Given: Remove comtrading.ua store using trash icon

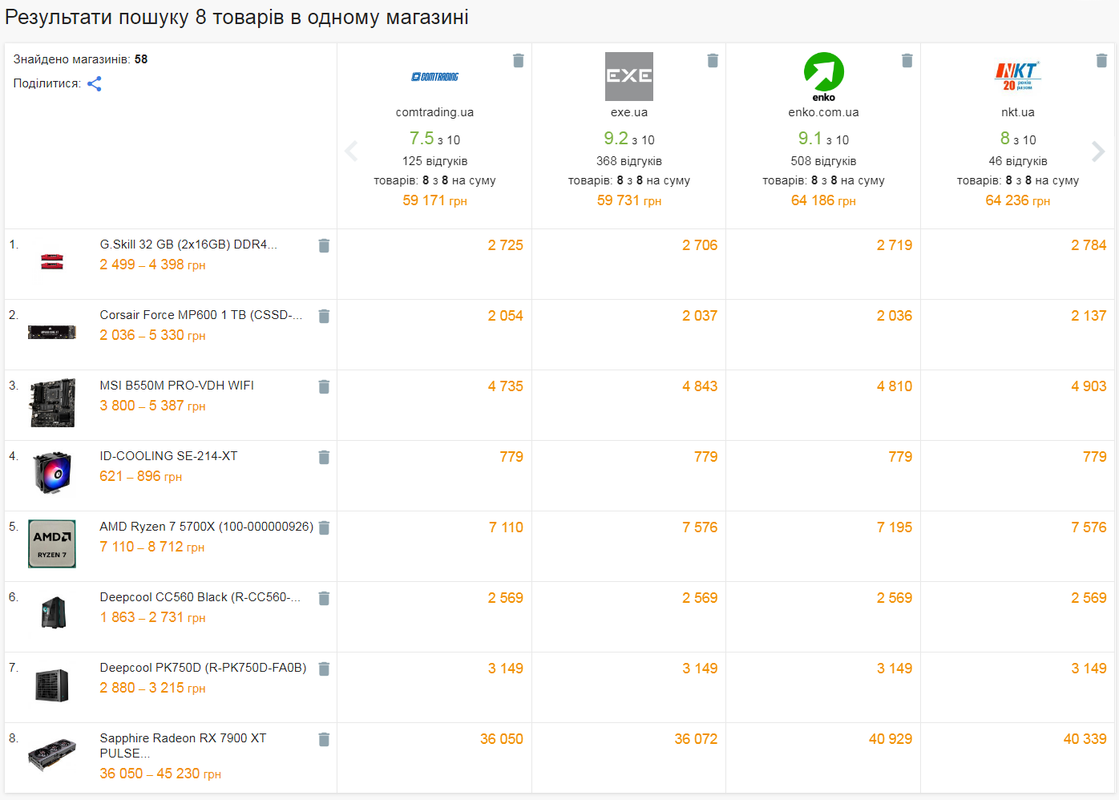Looking at the screenshot, I should (x=519, y=61).
